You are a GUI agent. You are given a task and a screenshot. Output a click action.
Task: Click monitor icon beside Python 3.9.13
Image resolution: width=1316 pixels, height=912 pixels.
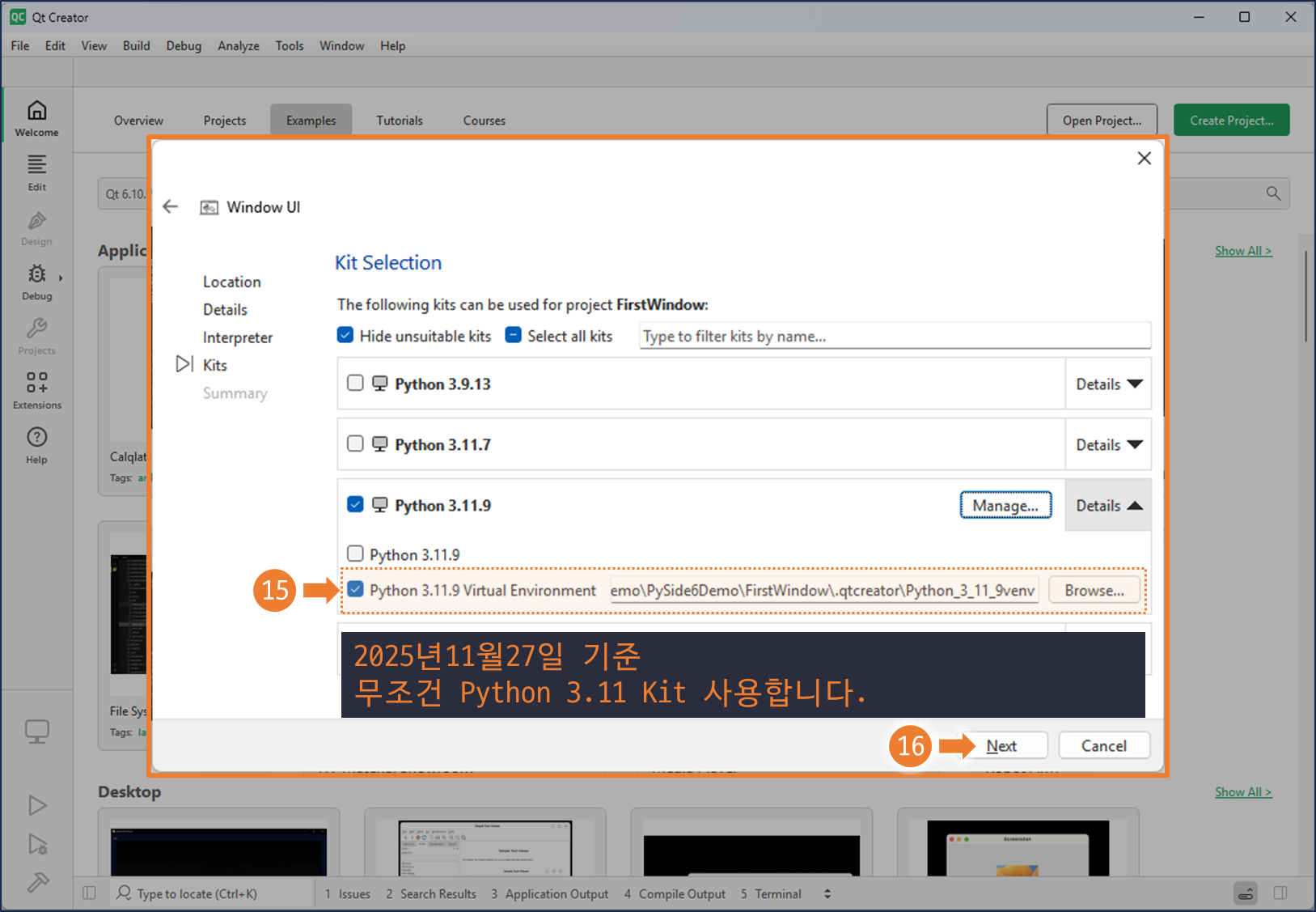379,384
